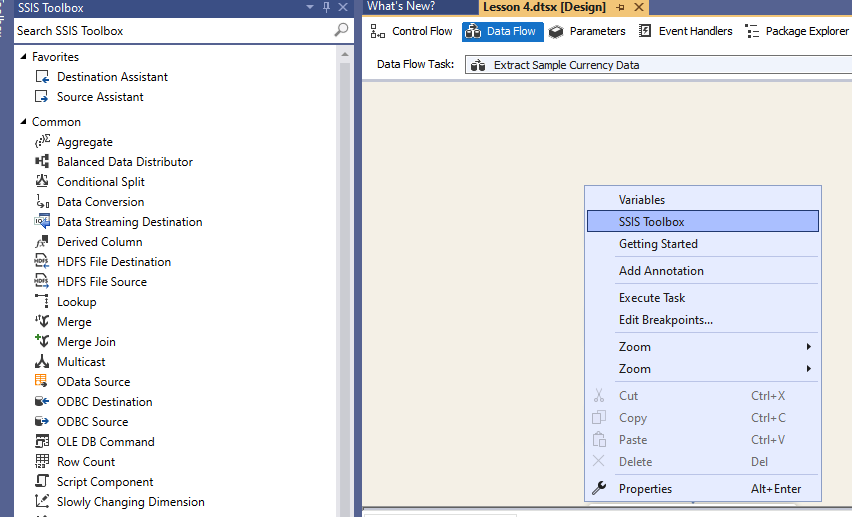Viewport: 852px width, 517px height.
Task: Select the OData Source icon
Action: pos(42,381)
